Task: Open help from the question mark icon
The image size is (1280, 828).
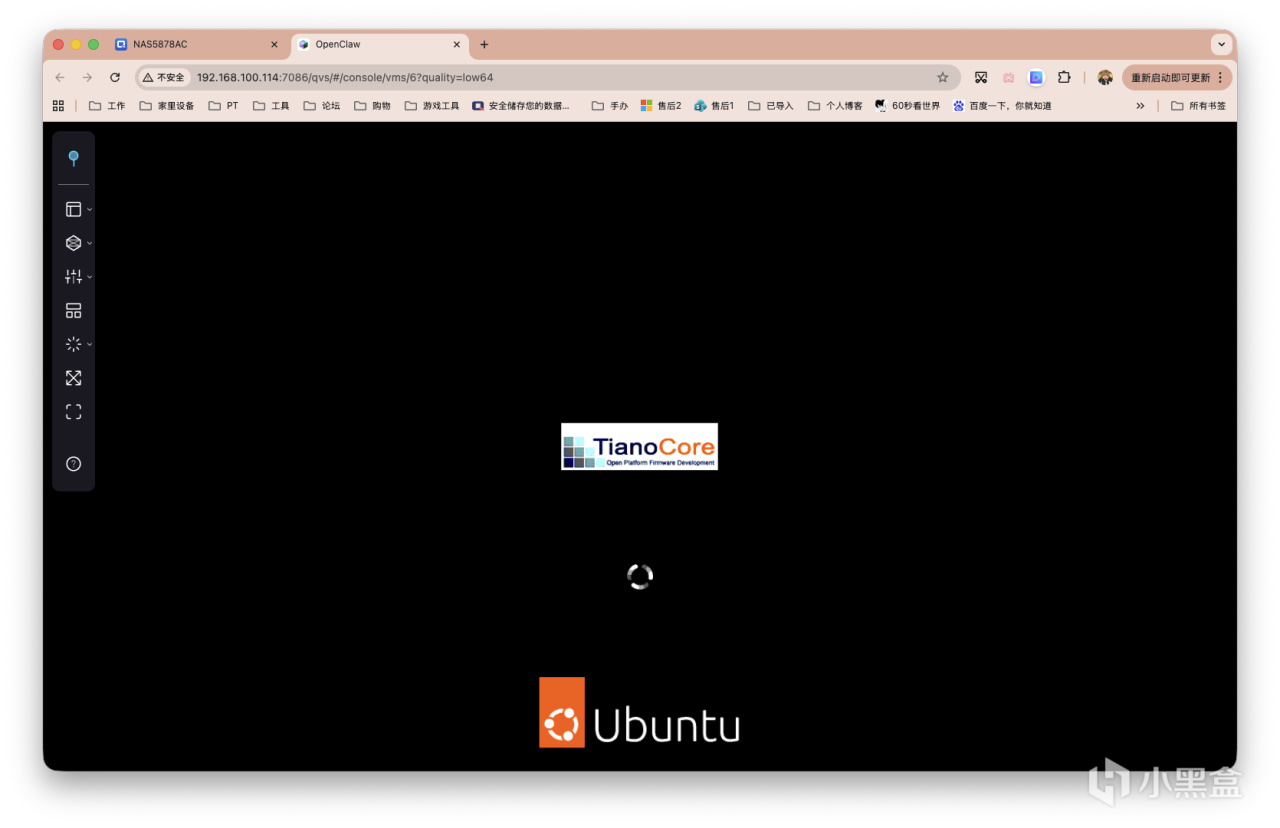Action: pos(73,464)
